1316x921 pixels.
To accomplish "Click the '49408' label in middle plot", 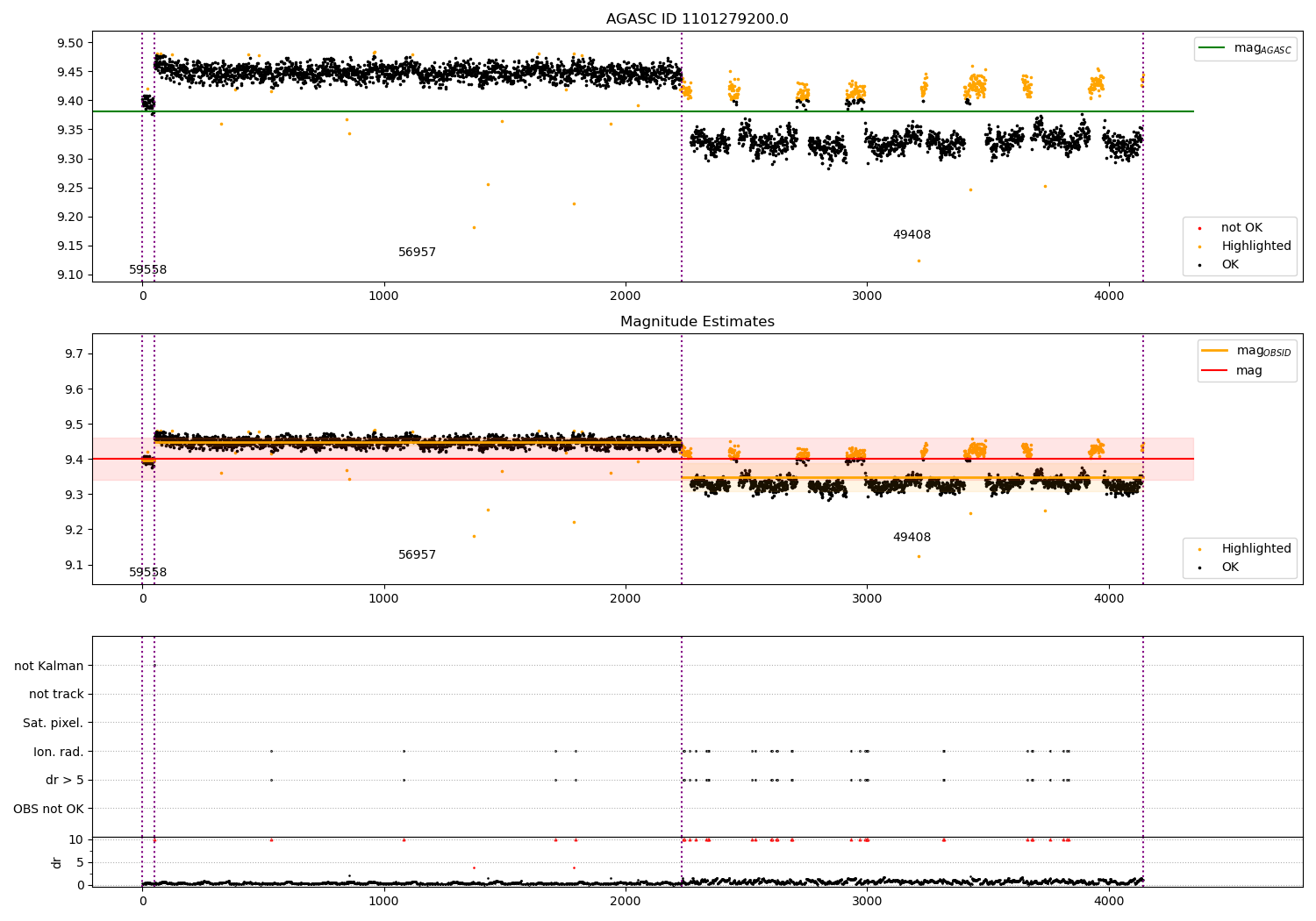I will click(x=912, y=538).
